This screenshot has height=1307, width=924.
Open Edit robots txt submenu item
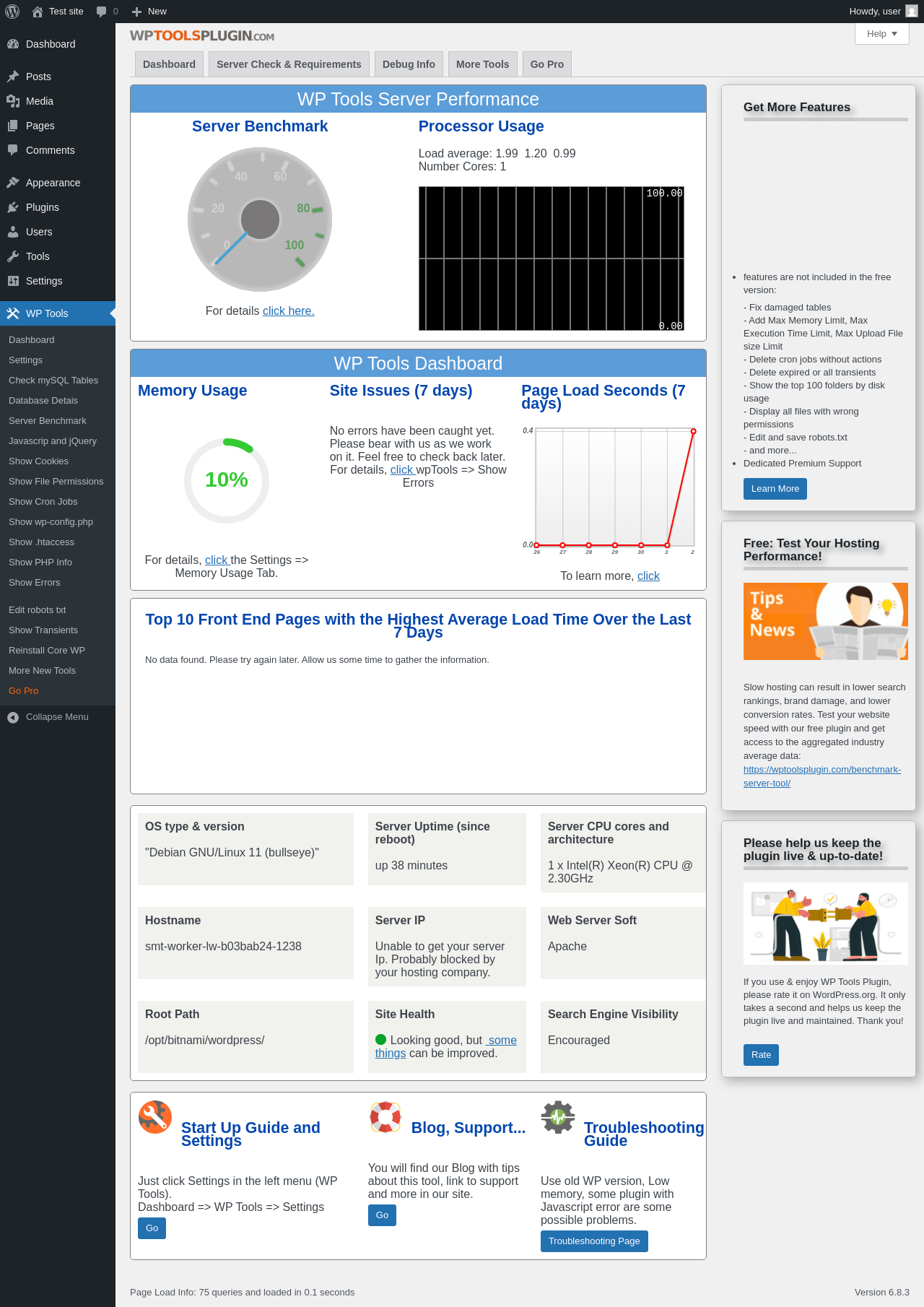tap(58, 610)
